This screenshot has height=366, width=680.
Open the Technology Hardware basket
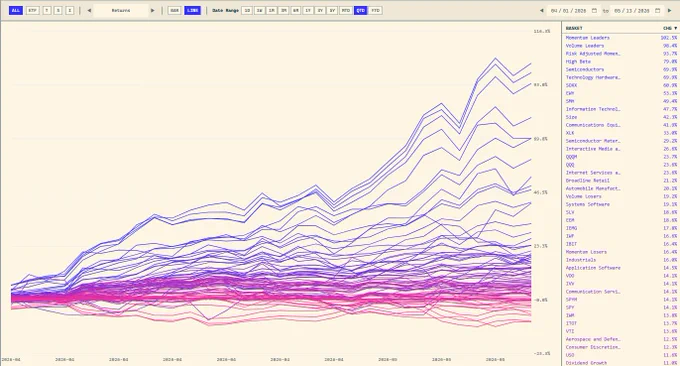pyautogui.click(x=621, y=77)
